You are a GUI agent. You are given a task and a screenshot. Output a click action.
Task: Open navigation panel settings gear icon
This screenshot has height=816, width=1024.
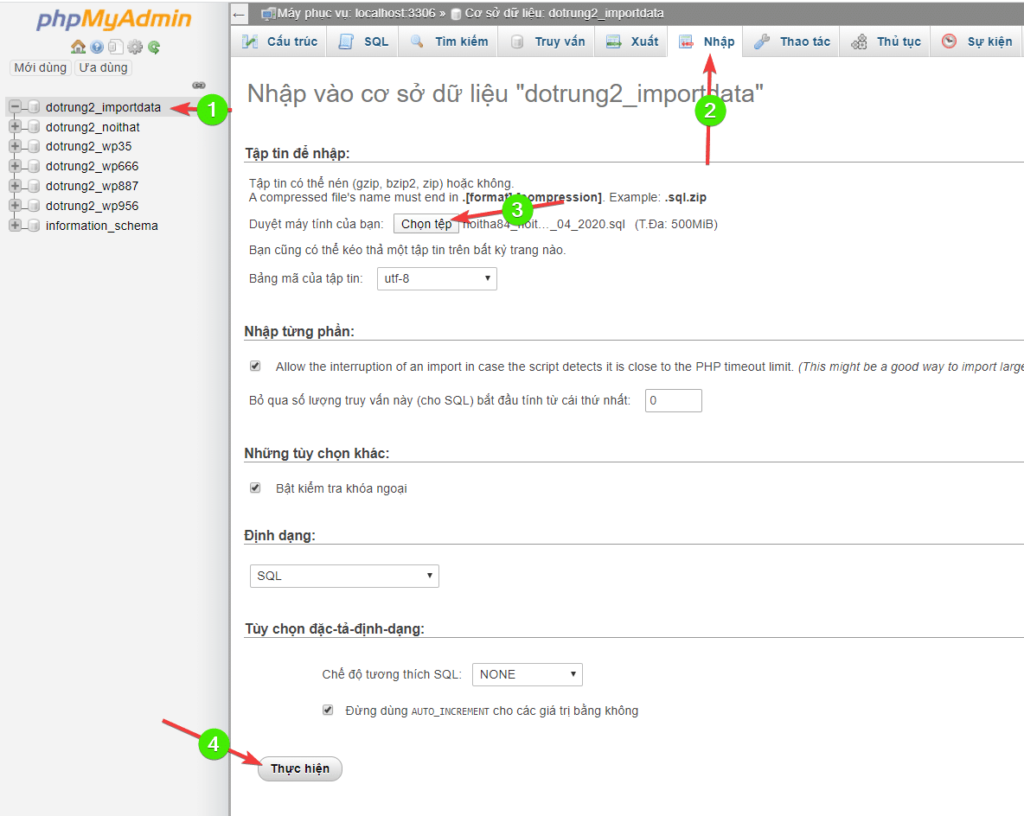[x=135, y=47]
